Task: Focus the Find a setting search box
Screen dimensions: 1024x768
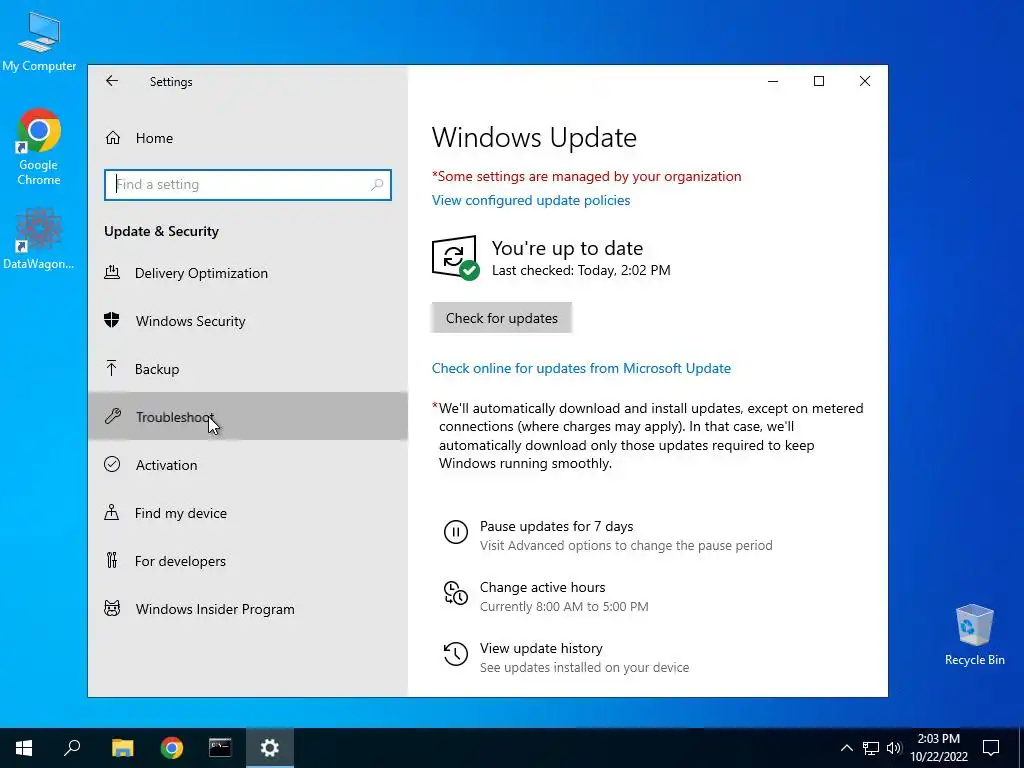Action: 248,185
